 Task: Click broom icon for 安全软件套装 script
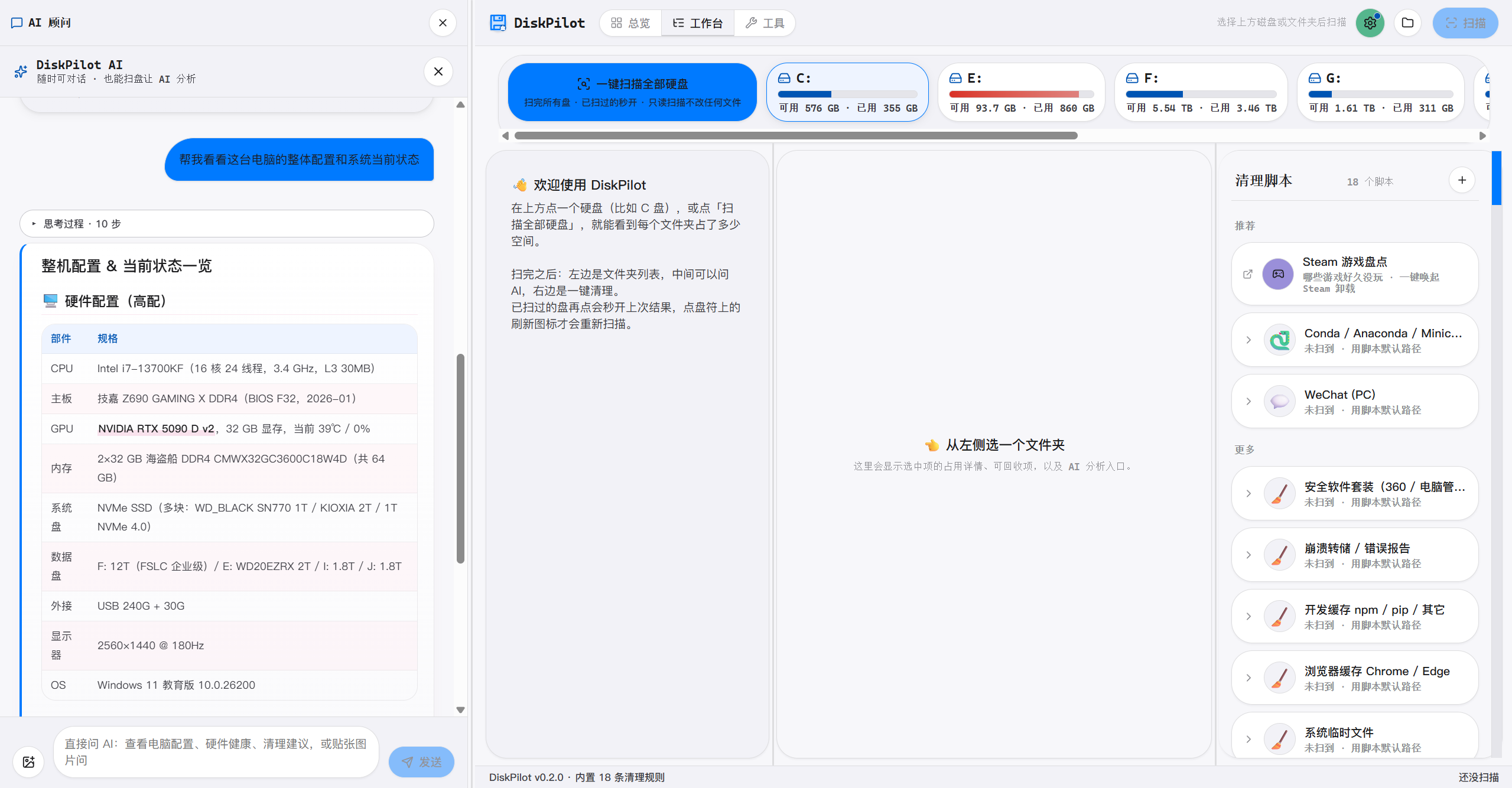click(x=1279, y=494)
